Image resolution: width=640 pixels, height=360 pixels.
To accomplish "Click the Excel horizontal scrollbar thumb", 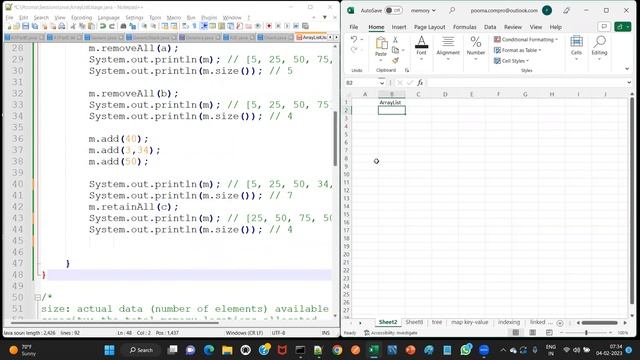I will pos(600,323).
